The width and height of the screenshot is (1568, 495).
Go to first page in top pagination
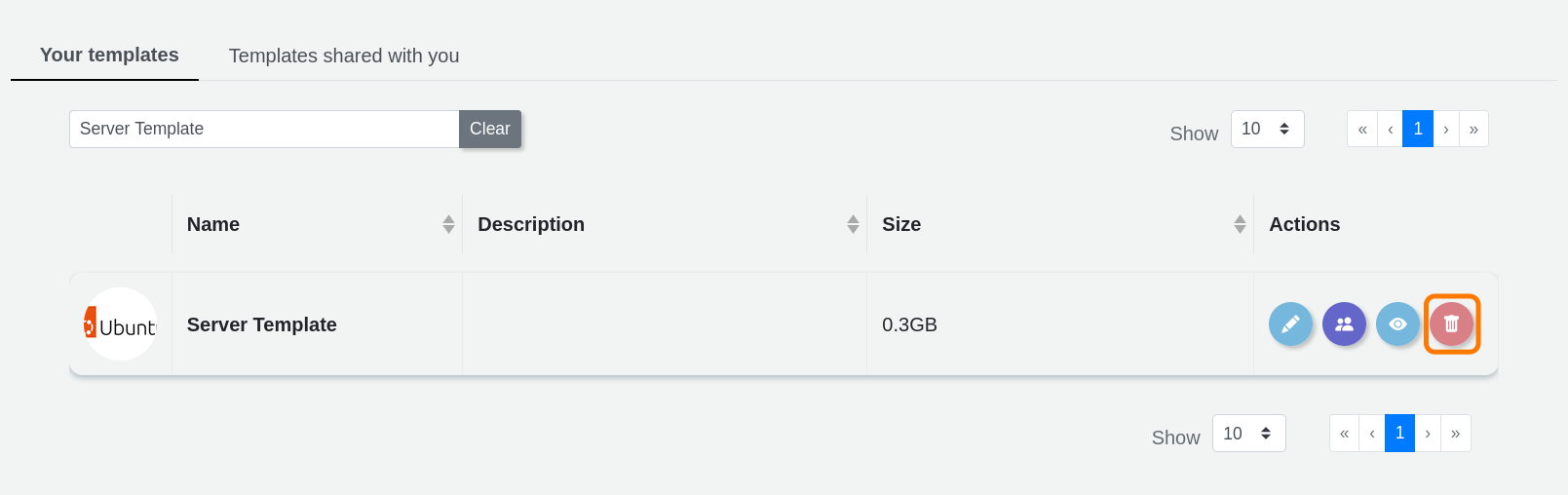pos(1362,130)
